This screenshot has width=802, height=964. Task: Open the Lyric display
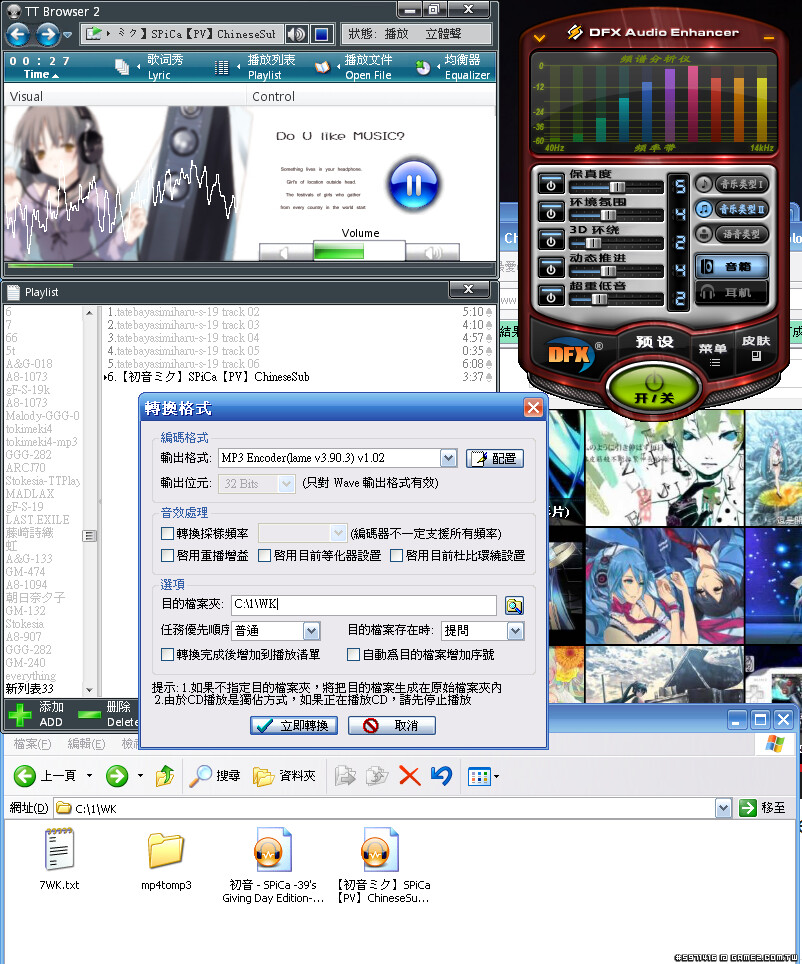(152, 67)
